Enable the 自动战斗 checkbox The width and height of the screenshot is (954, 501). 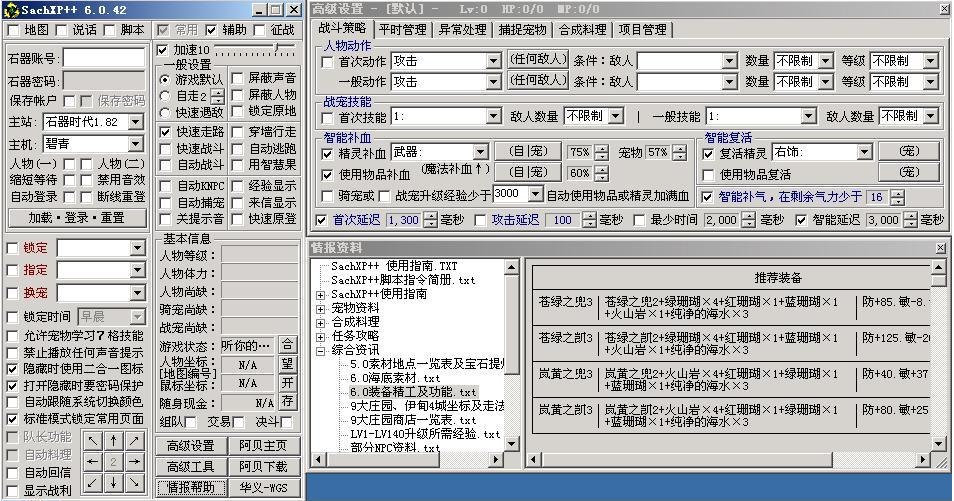(x=165, y=165)
